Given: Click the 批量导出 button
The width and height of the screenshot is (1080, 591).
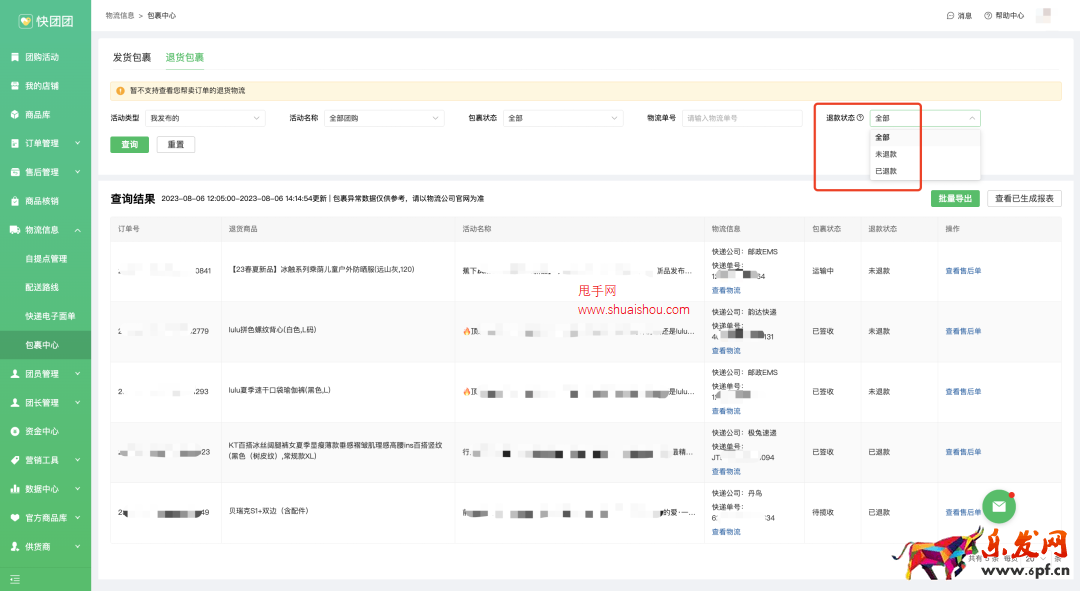Looking at the screenshot, I should point(955,199).
